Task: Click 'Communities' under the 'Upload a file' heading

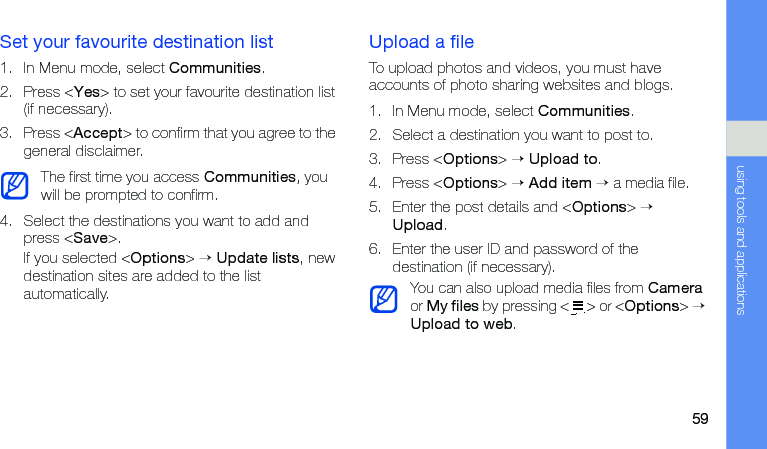Action: pyautogui.click(x=584, y=111)
